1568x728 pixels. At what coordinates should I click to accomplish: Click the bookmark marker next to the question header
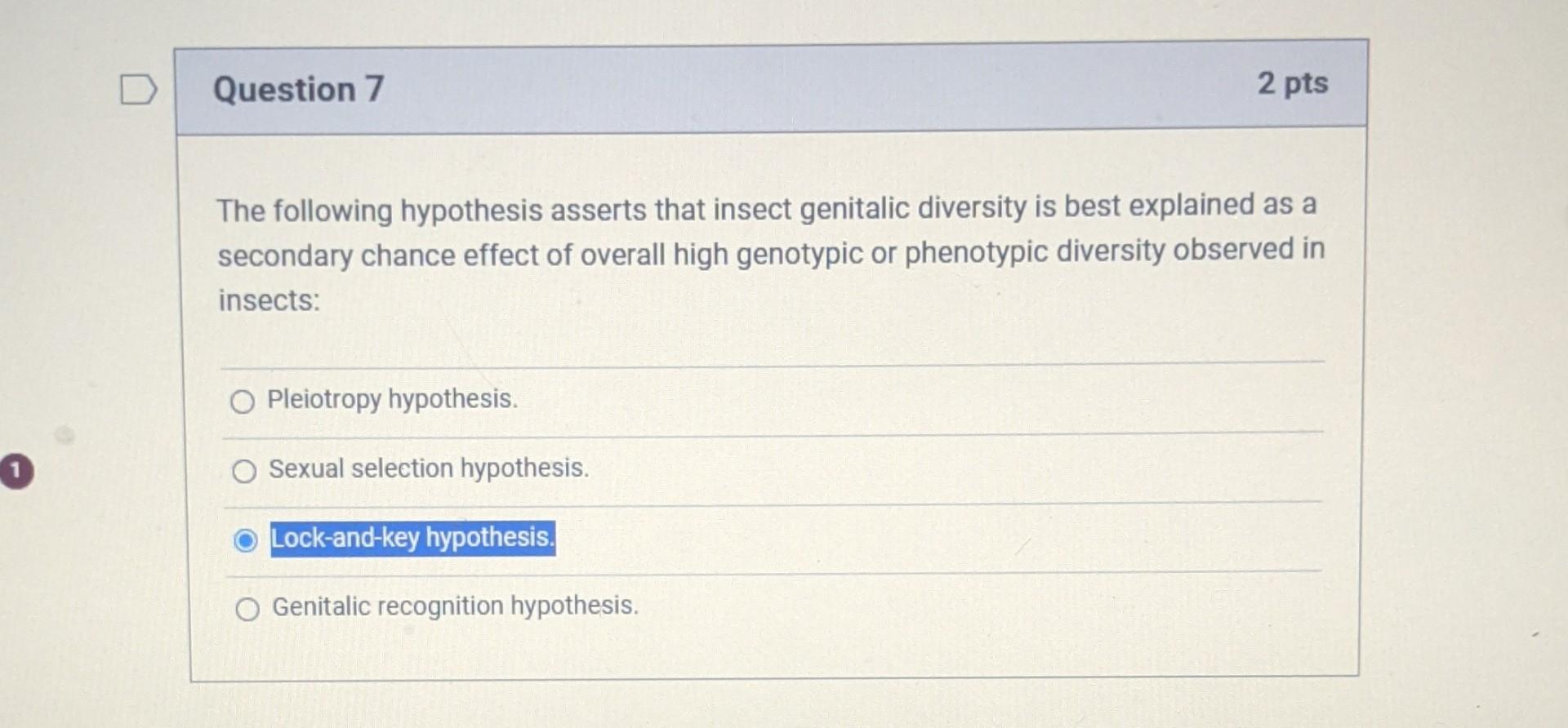click(139, 90)
